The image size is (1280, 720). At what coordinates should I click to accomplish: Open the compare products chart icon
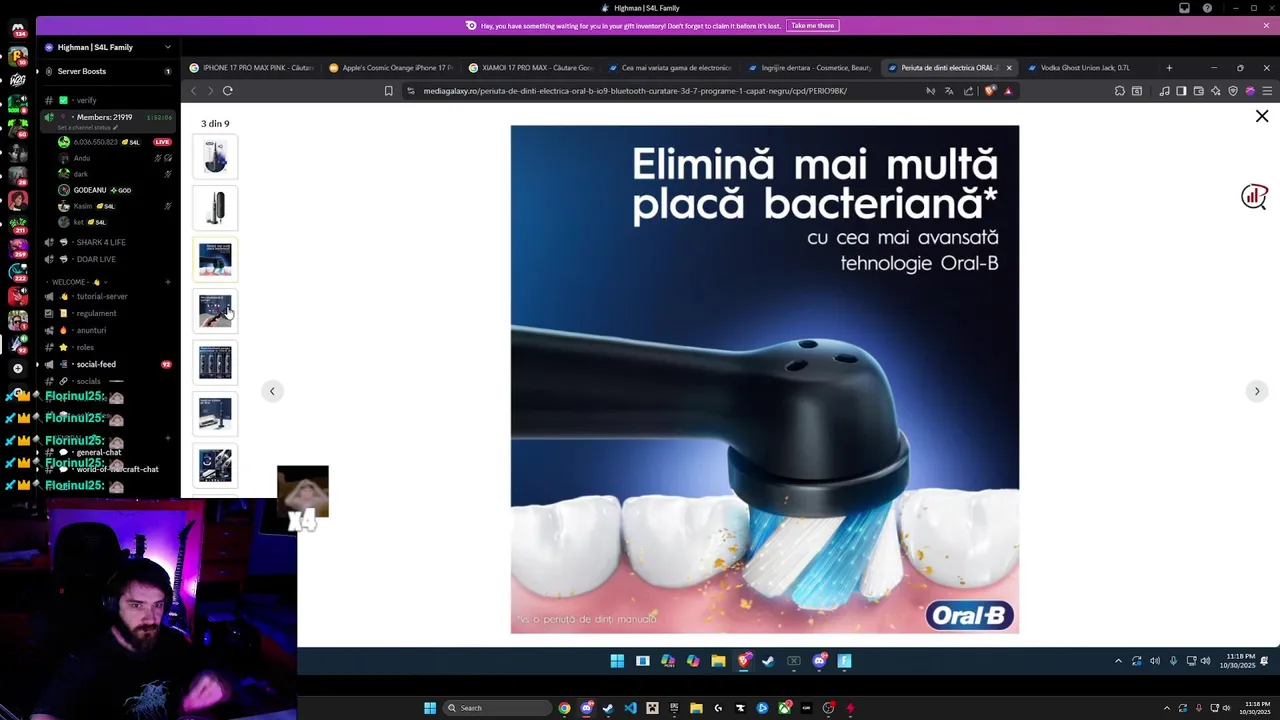[1254, 197]
